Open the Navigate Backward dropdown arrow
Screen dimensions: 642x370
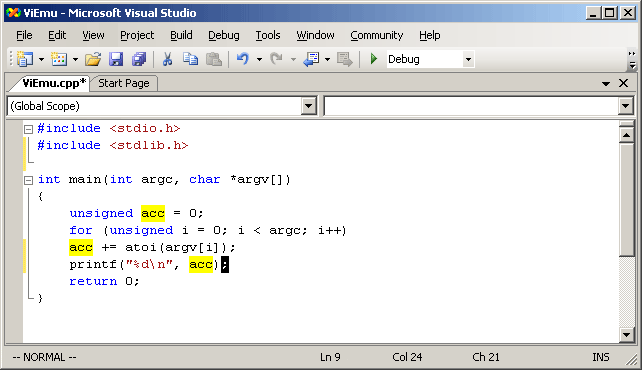tap(328, 60)
